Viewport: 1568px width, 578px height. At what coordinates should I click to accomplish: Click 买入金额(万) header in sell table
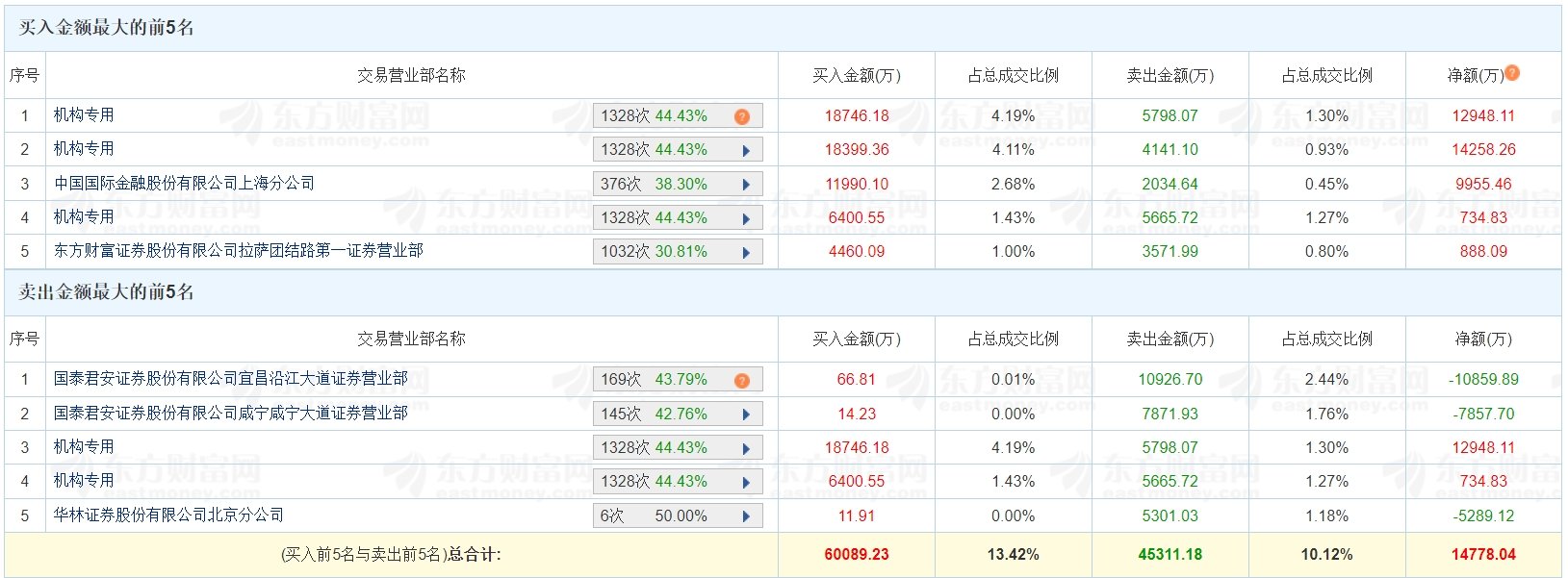point(857,339)
